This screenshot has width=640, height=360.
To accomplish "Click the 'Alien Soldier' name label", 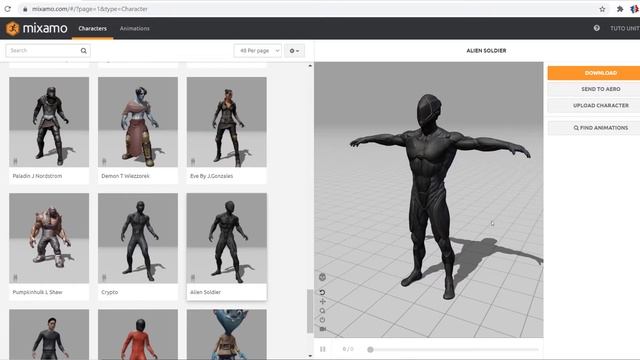I will 205,292.
